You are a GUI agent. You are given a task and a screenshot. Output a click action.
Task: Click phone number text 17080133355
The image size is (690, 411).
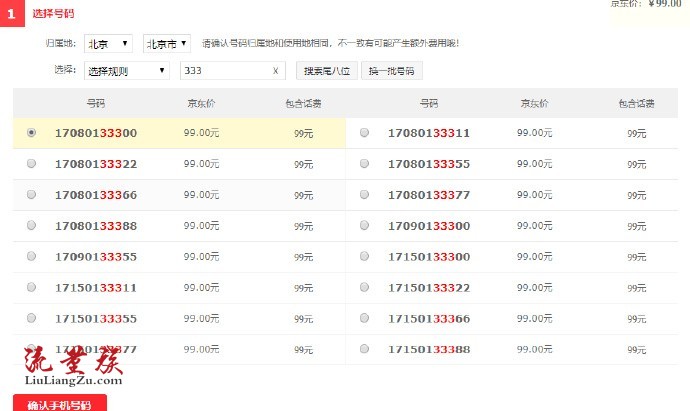[x=429, y=164]
